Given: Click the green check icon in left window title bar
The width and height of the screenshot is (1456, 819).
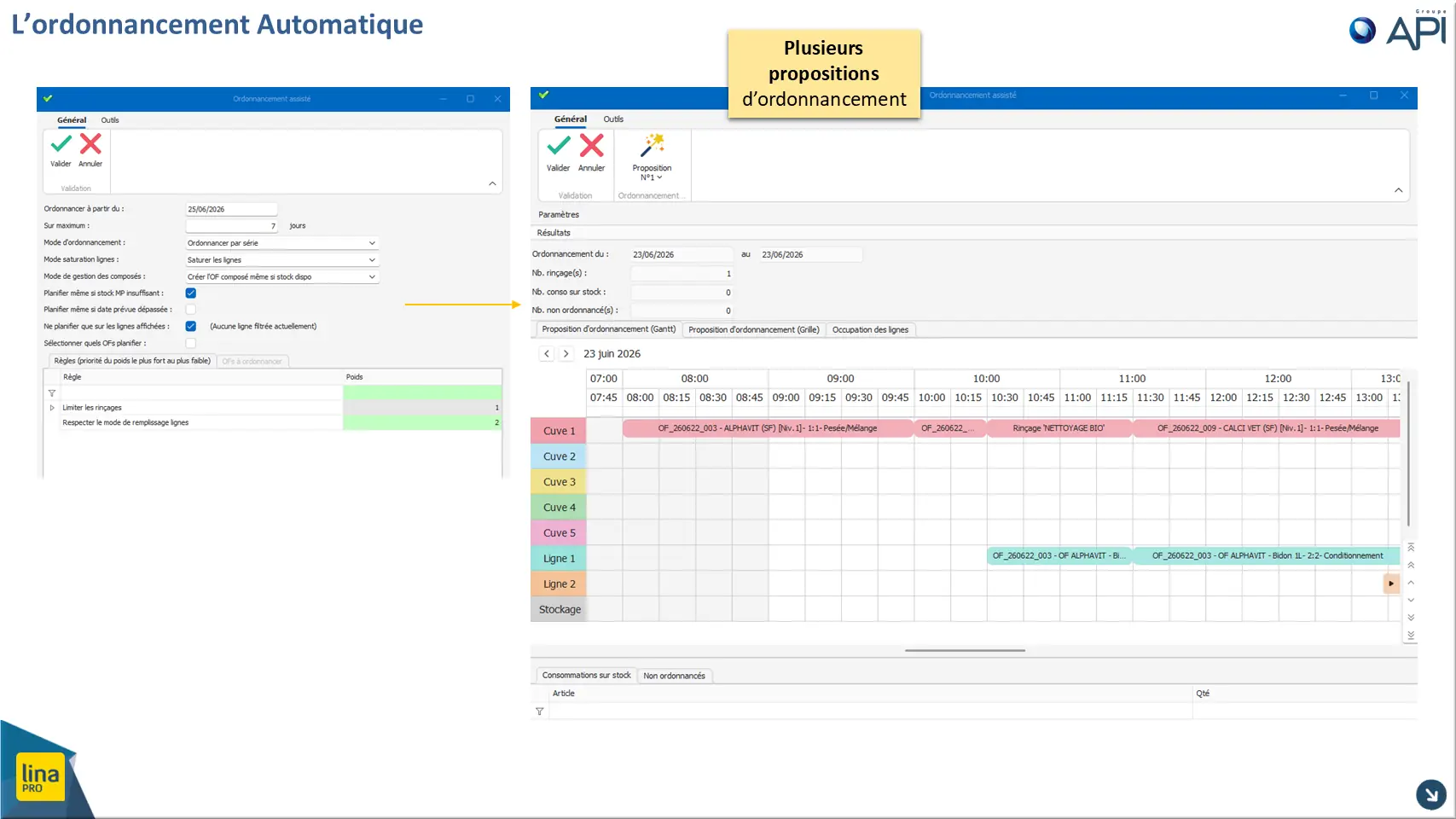Looking at the screenshot, I should pos(48,98).
